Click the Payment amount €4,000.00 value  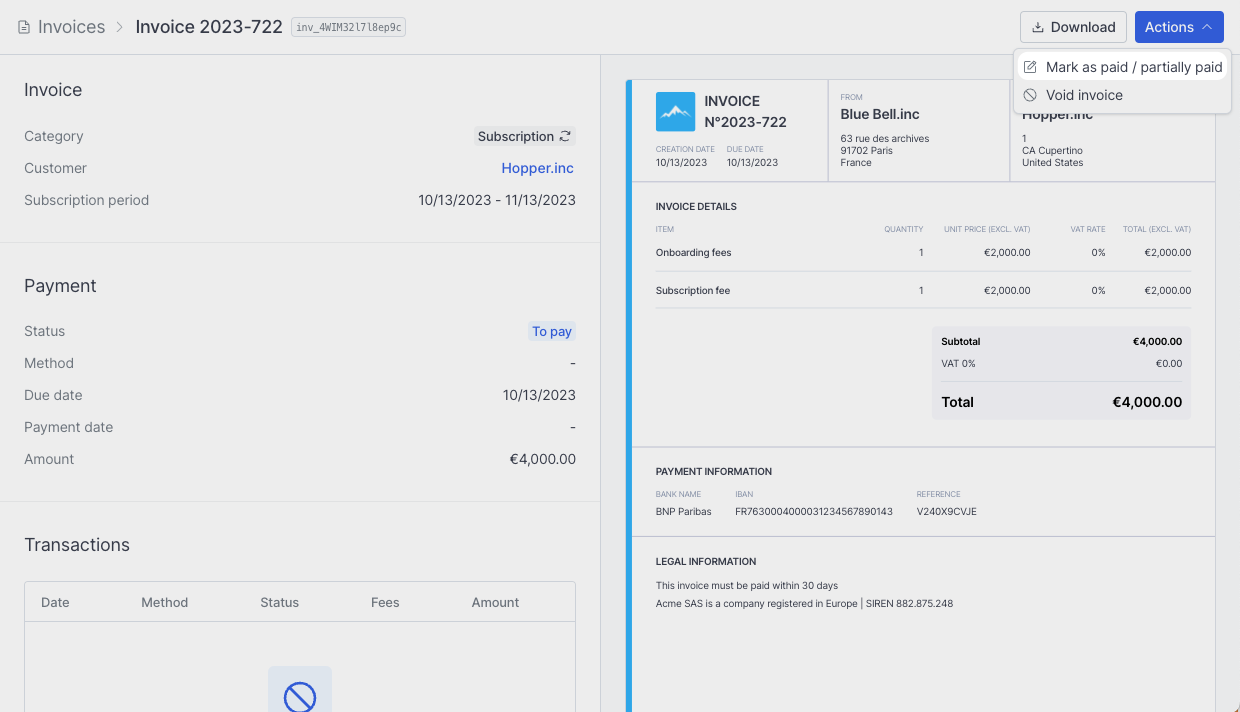pyautogui.click(x=543, y=459)
